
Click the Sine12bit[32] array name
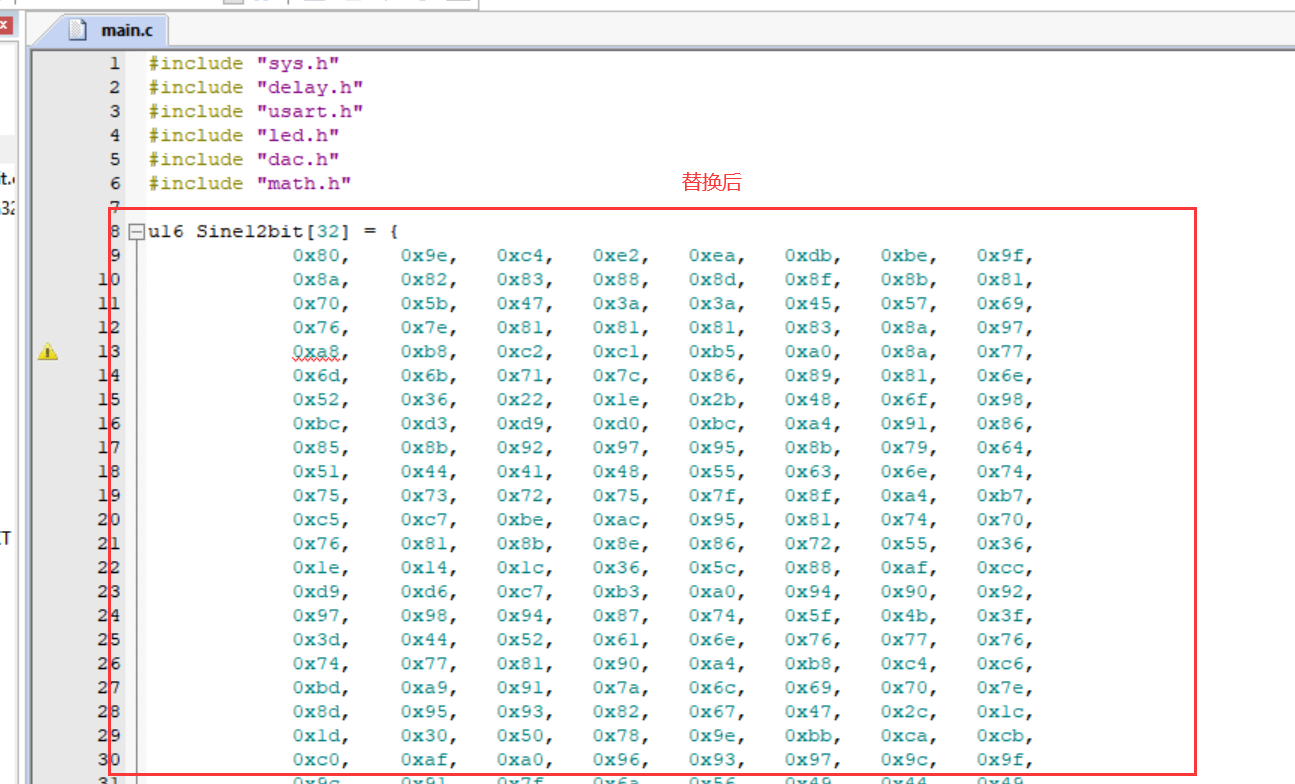[272, 232]
